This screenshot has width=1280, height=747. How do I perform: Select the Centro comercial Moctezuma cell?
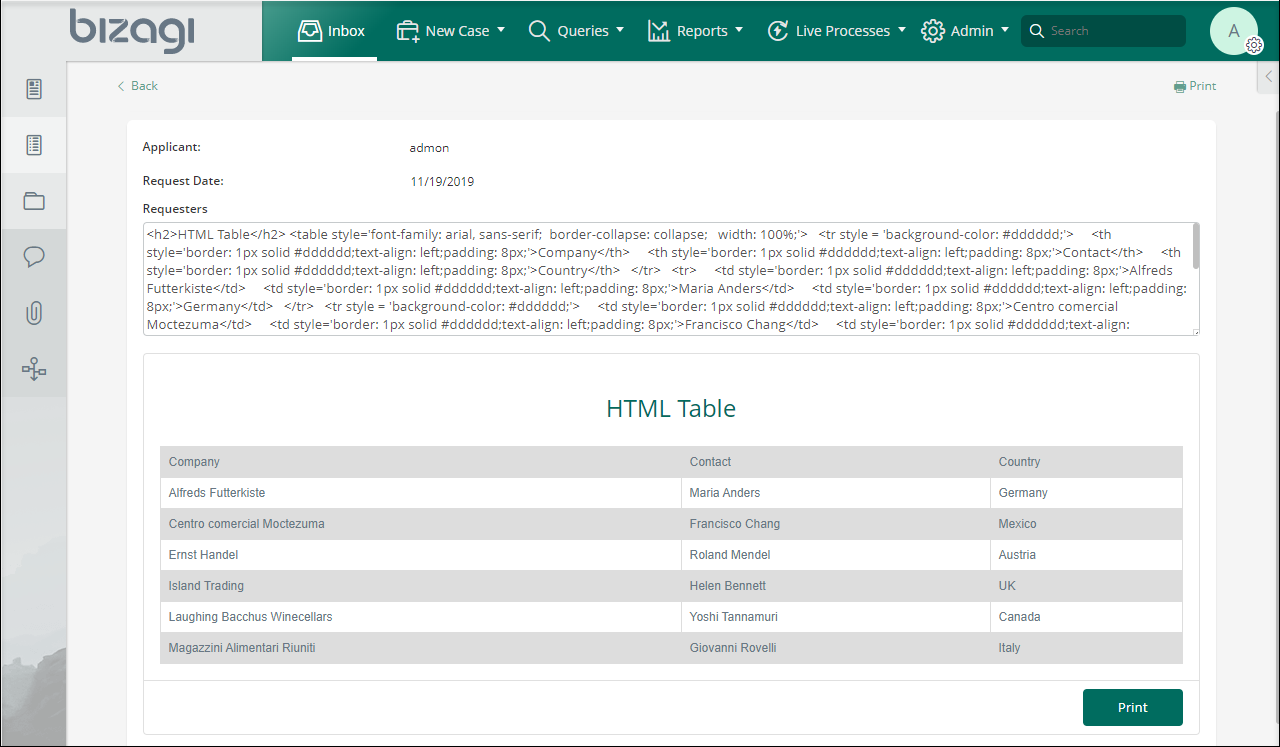point(421,524)
